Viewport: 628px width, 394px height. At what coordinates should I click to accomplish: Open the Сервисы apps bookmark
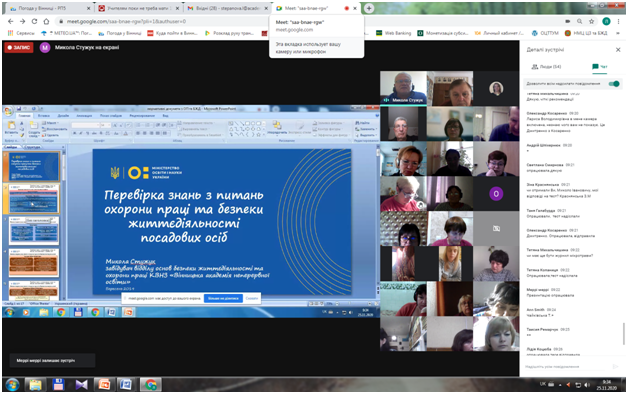pos(22,33)
